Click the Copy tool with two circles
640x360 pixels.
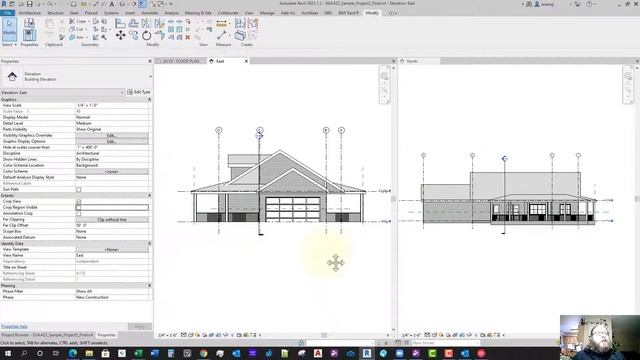click(133, 36)
